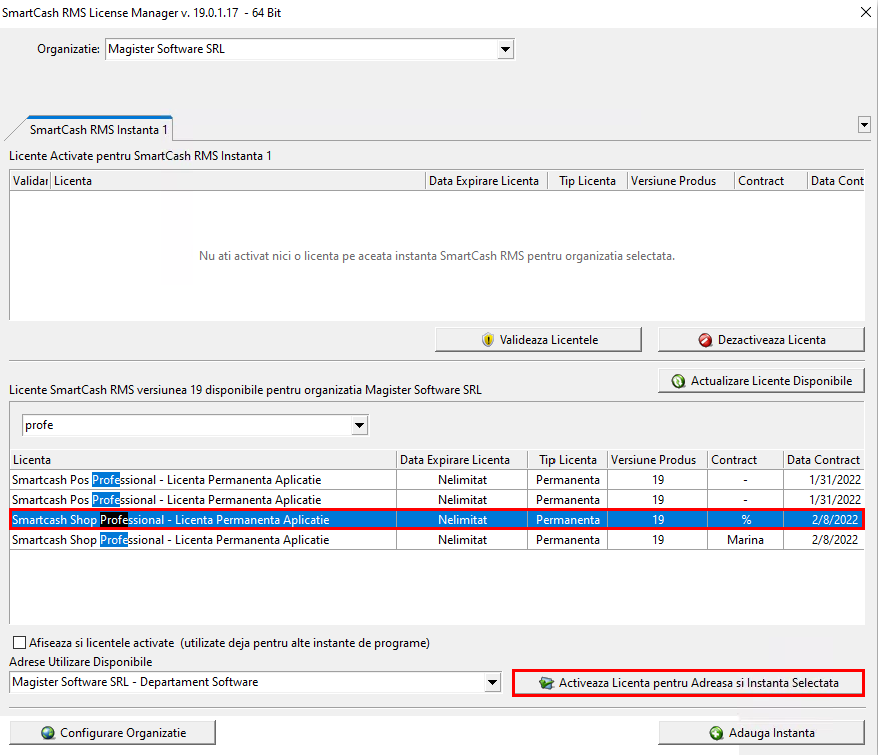Click the green plus icon on Adauga Instanta
Viewport: 878px width, 755px height.
(x=716, y=733)
